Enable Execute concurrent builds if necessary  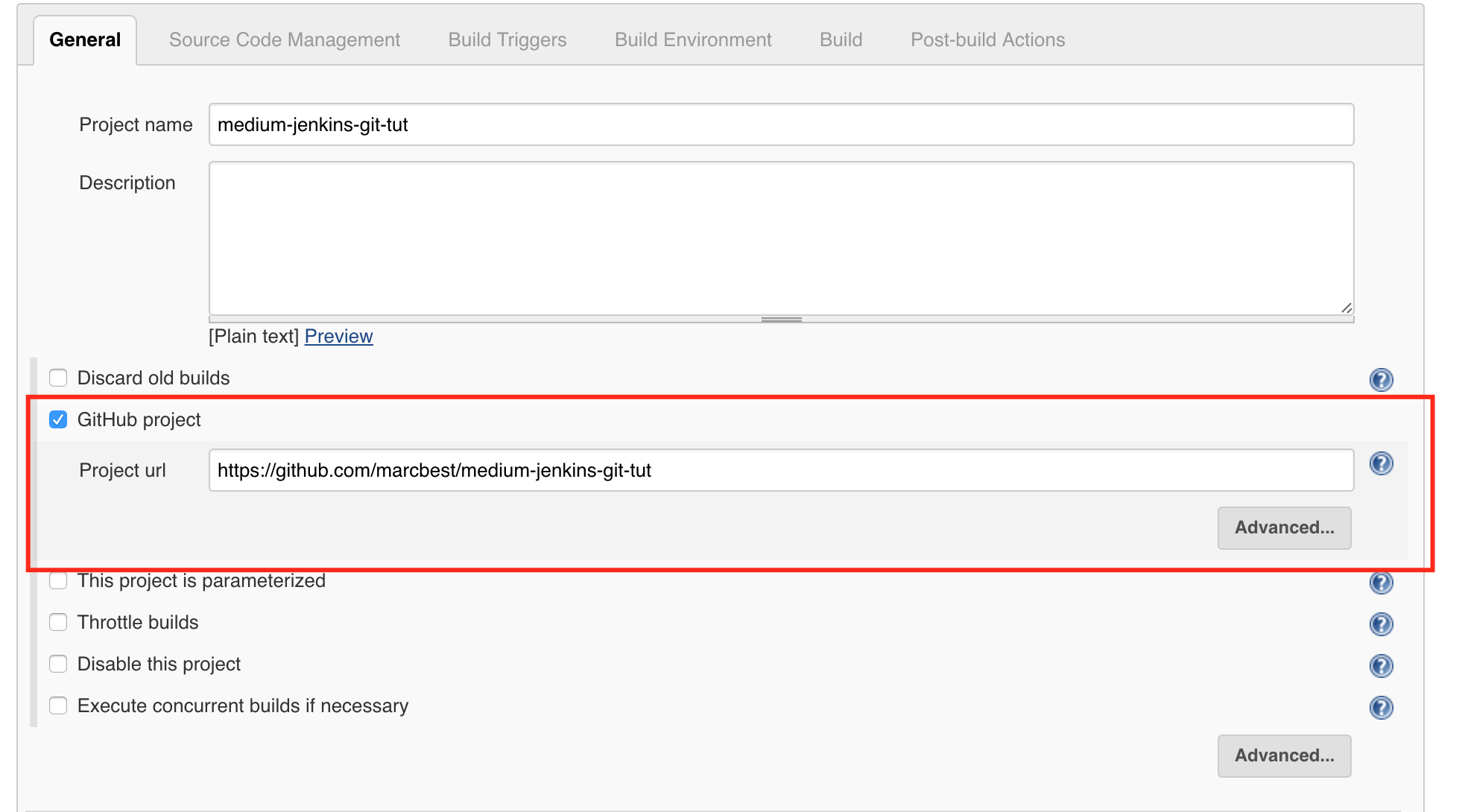pos(58,705)
